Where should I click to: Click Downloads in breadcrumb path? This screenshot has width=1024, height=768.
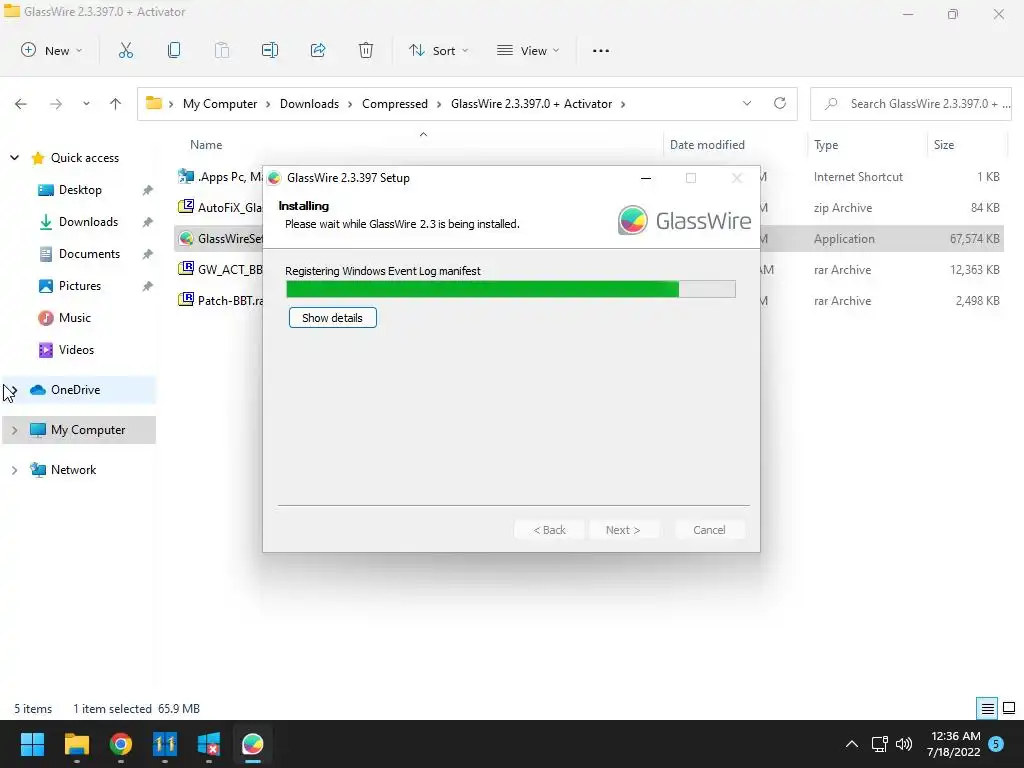coord(309,104)
